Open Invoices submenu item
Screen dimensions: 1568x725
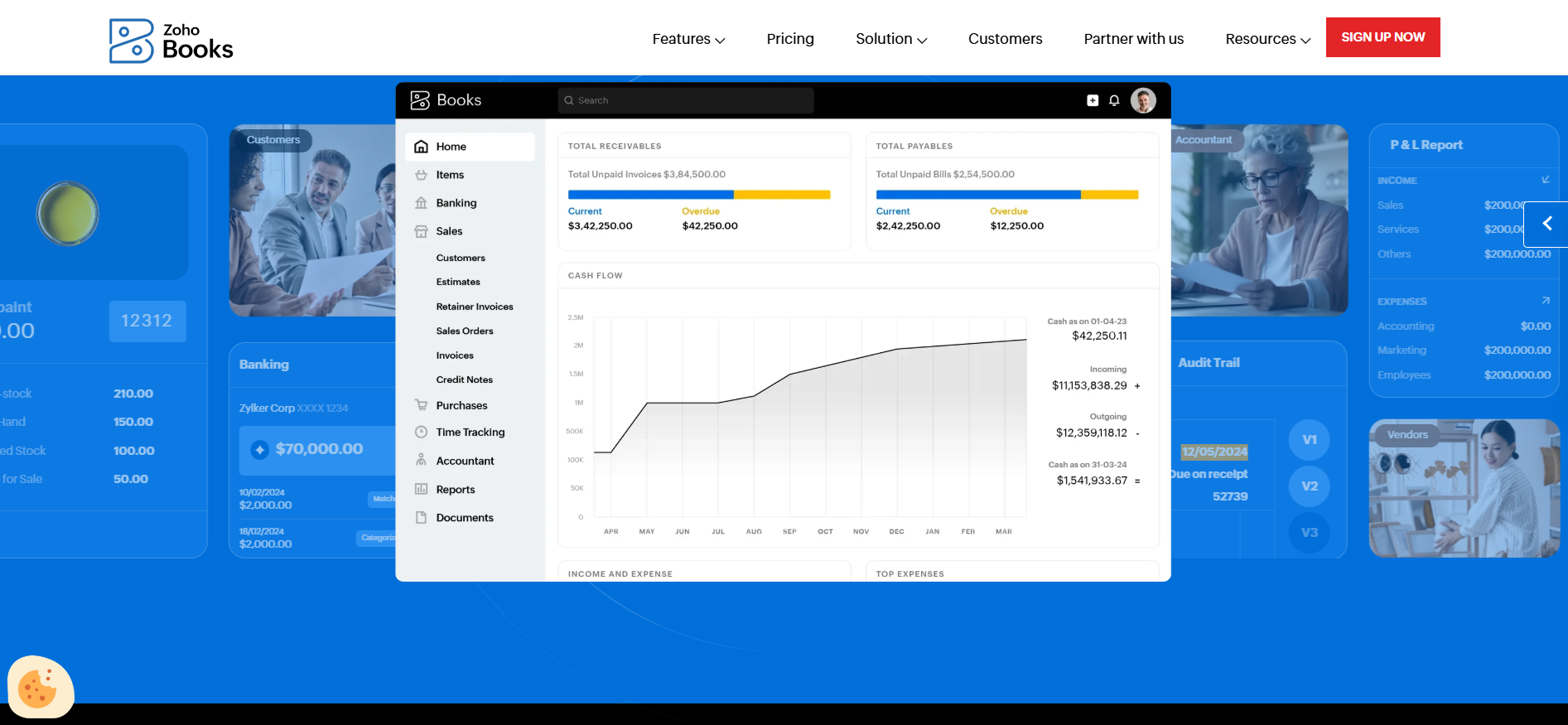(455, 355)
